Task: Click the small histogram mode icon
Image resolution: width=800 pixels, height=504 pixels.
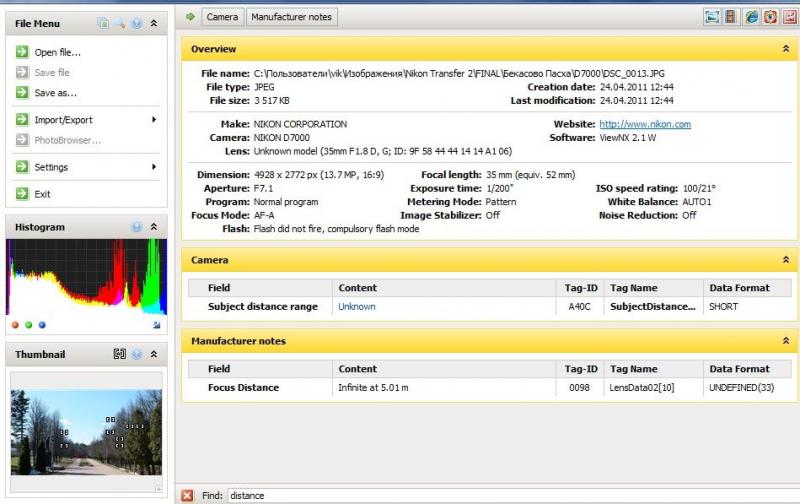Action: point(157,325)
